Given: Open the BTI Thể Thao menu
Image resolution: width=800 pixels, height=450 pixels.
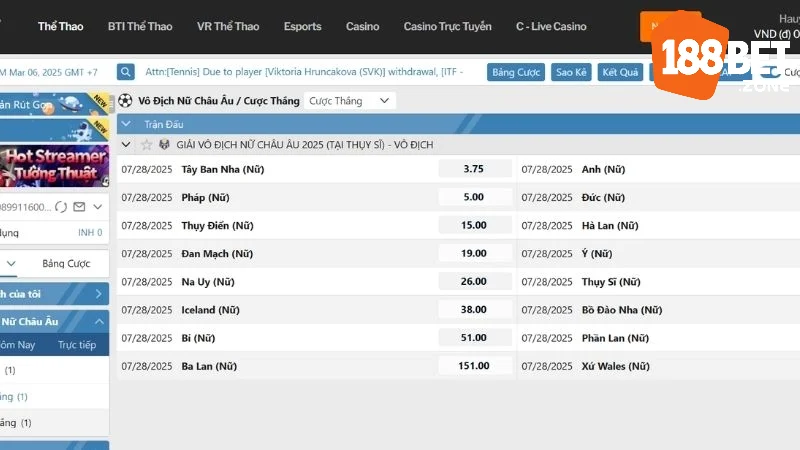Looking at the screenshot, I should click(140, 27).
